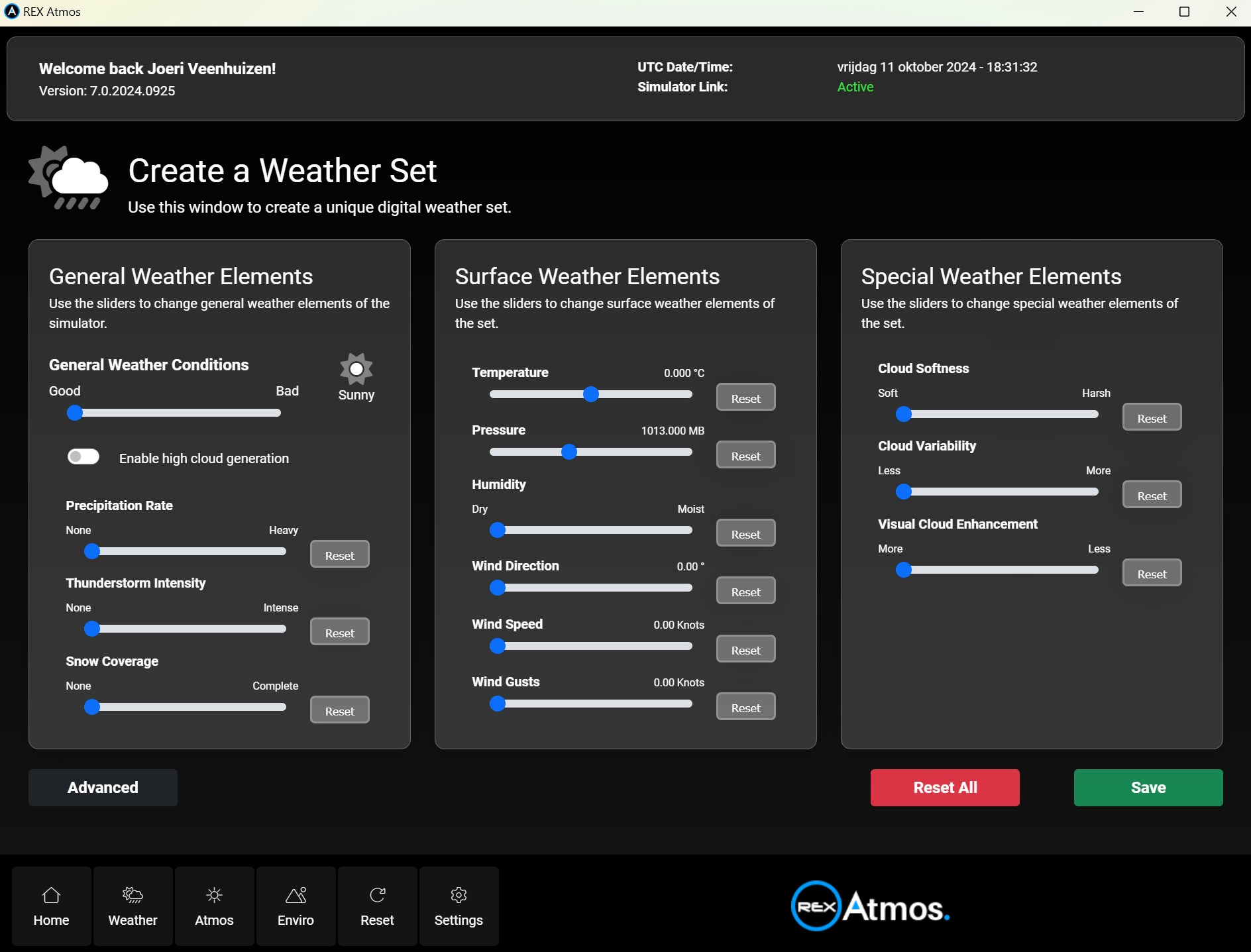Reset the Precipitation Rate slider
Viewport: 1251px width, 952px height.
[x=340, y=555]
